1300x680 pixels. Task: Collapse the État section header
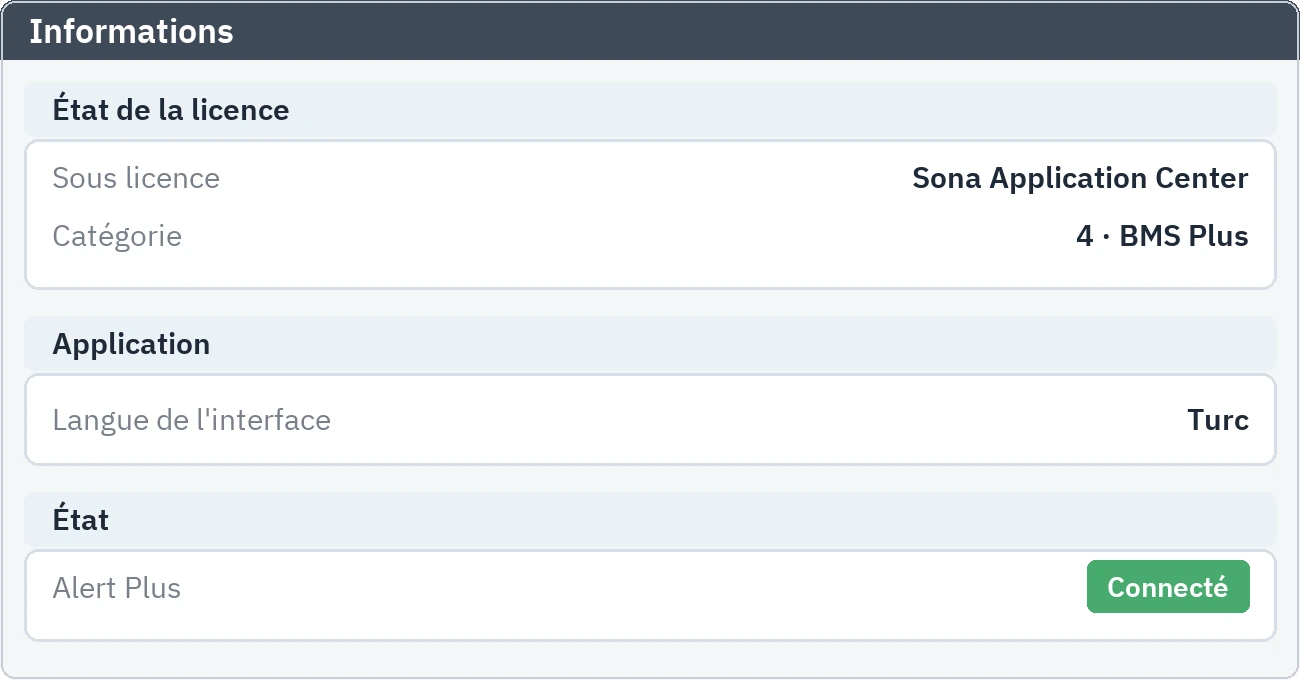point(650,519)
